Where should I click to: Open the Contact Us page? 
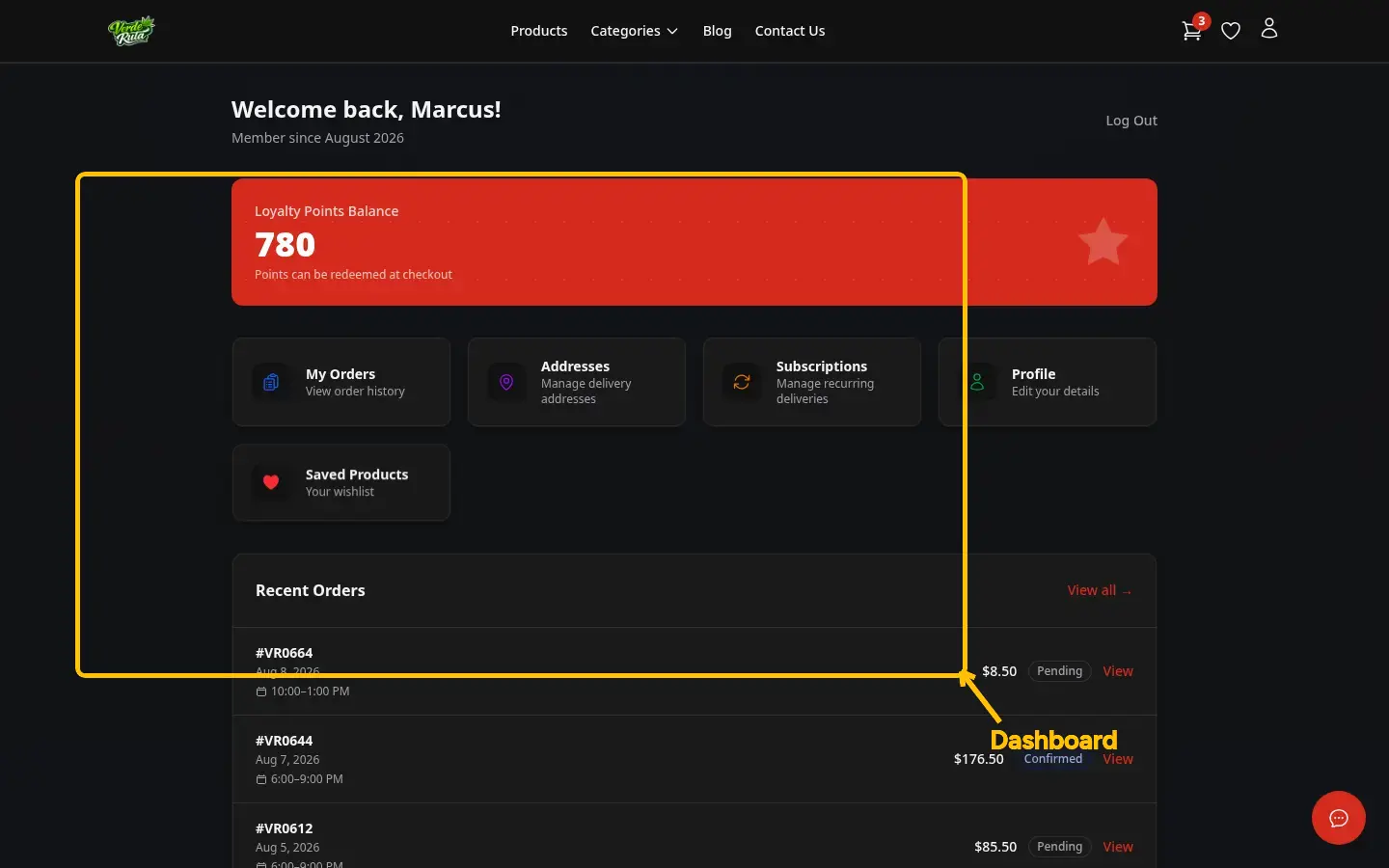790,31
